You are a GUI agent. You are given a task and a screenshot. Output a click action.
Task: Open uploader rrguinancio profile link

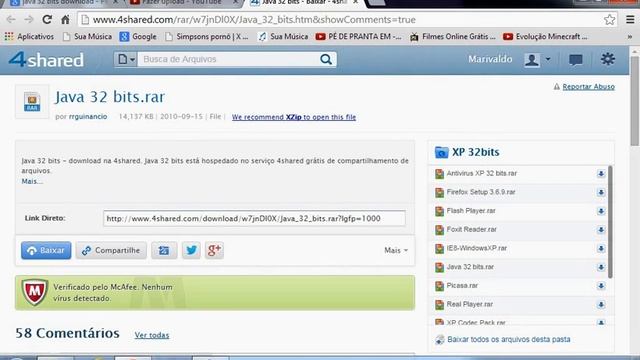point(88,117)
